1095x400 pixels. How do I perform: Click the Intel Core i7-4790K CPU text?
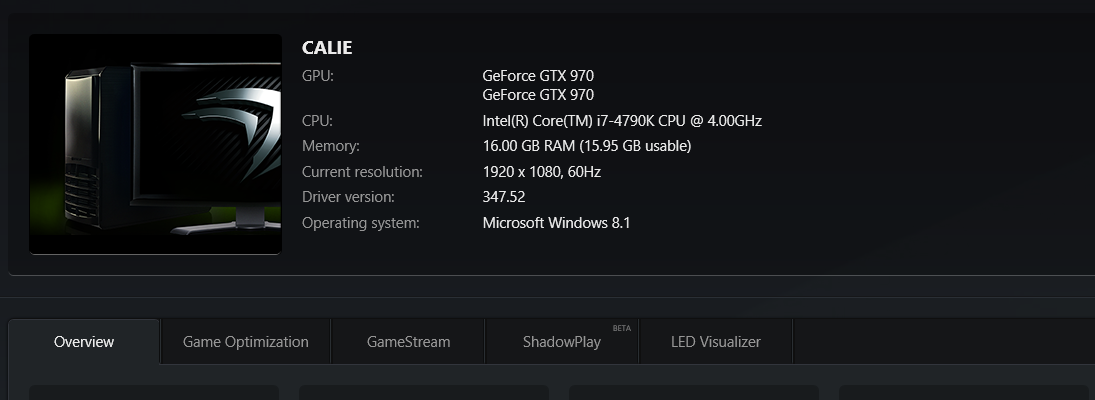click(622, 121)
